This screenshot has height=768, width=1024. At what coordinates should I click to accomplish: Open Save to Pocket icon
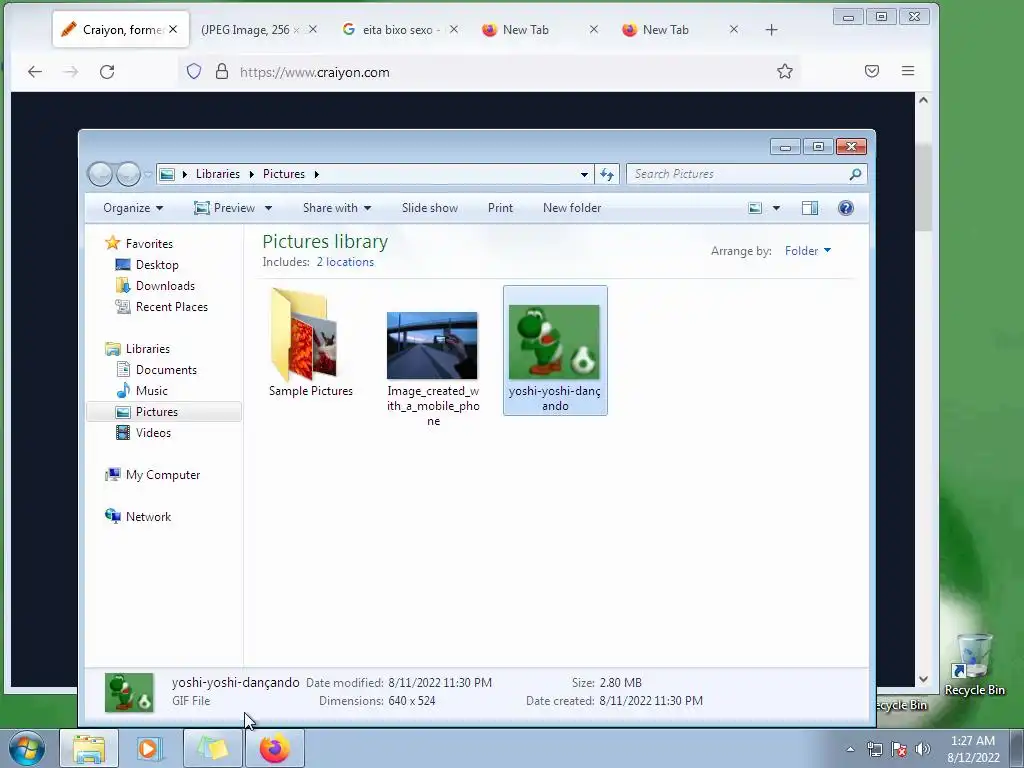[x=872, y=71]
